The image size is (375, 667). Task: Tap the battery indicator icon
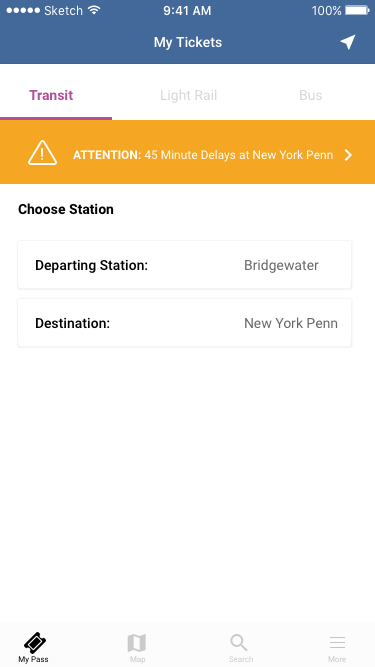357,10
